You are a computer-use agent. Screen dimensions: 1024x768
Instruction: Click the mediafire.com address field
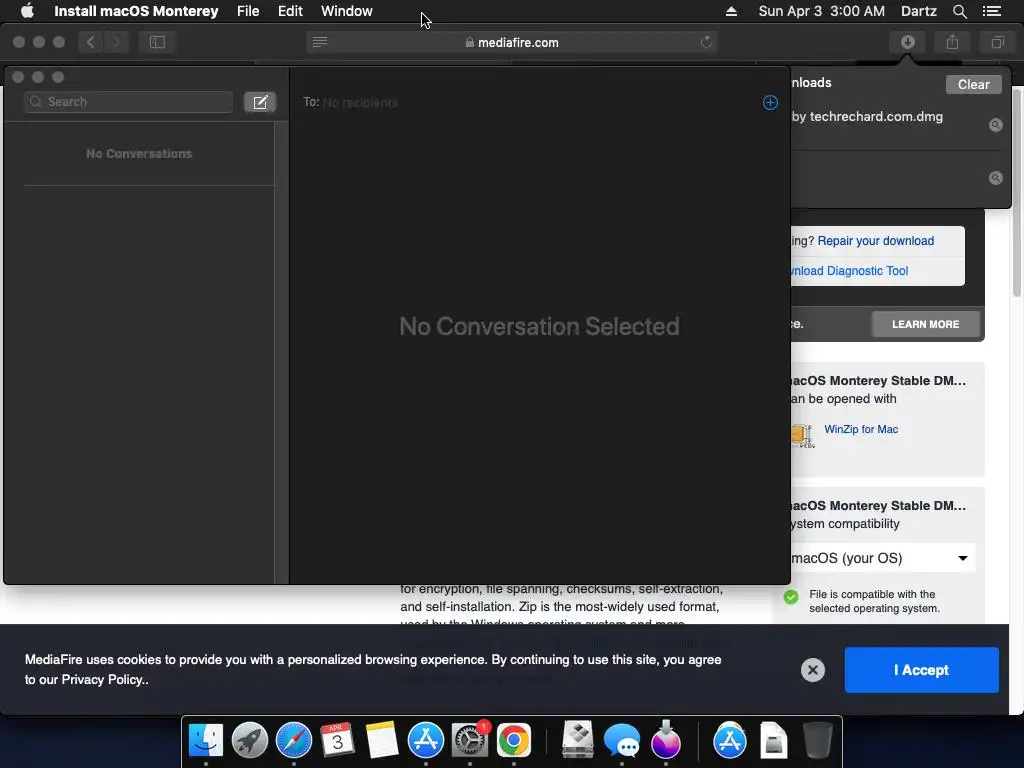pyautogui.click(x=511, y=42)
